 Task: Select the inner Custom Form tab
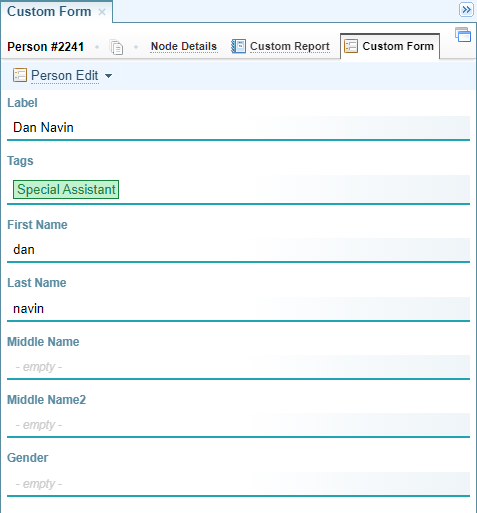click(x=390, y=46)
